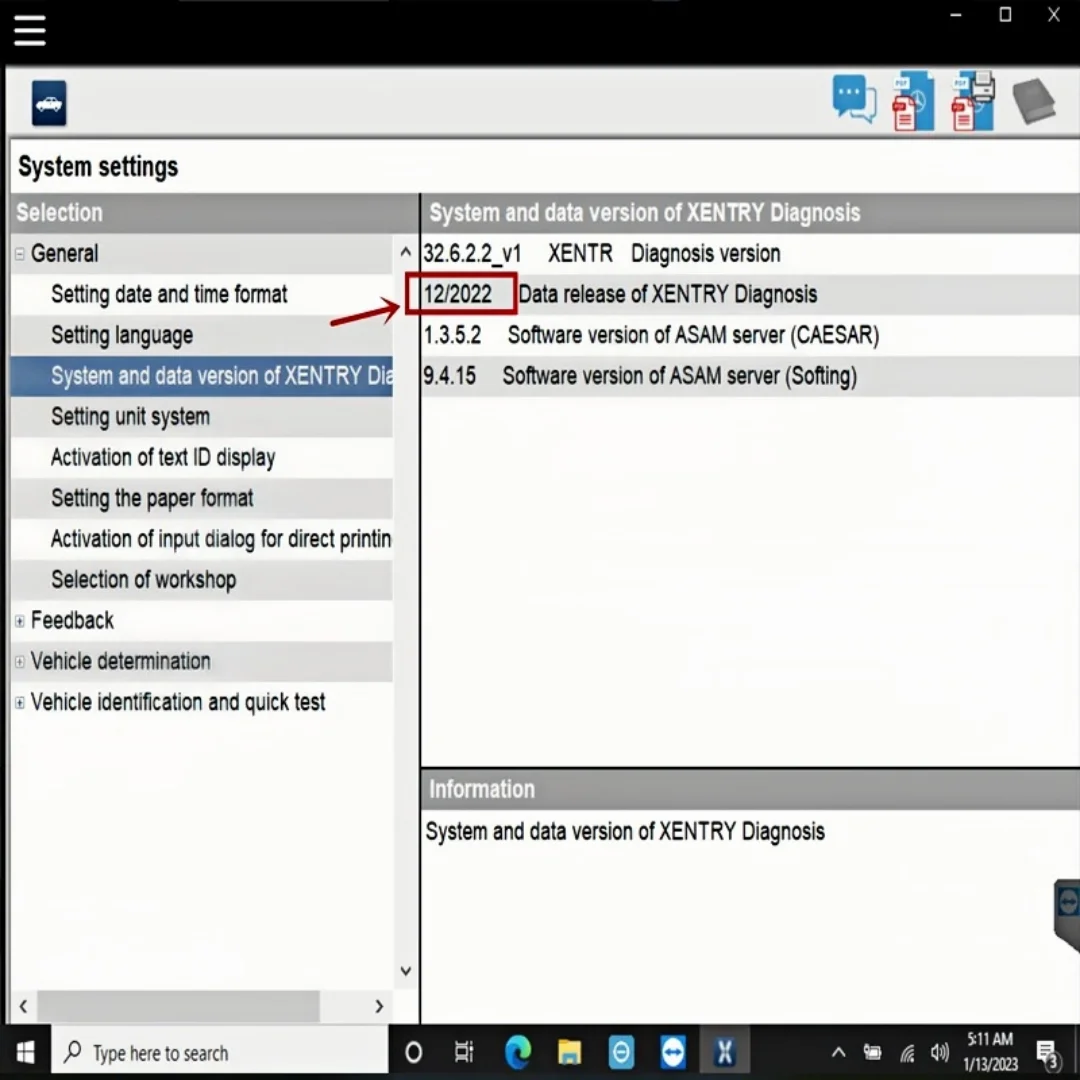Click the car diagnosis icon top-left
This screenshot has height=1080, width=1080.
tap(48, 102)
